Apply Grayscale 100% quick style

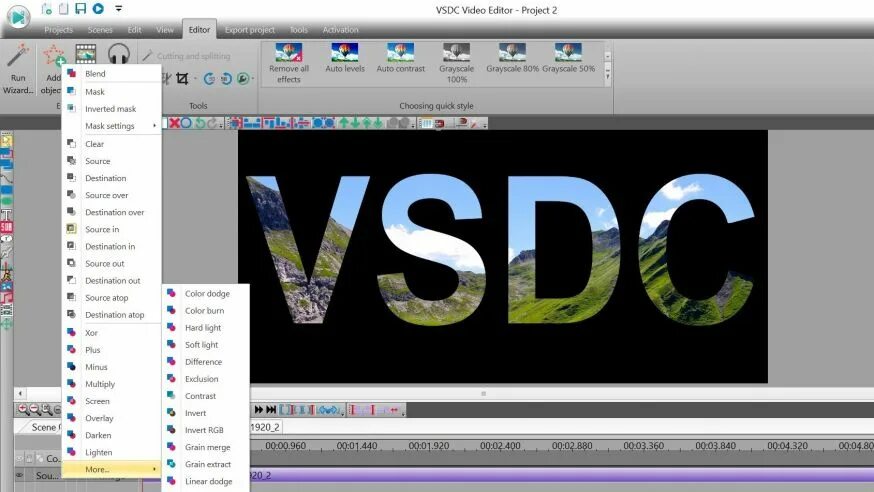coord(457,63)
